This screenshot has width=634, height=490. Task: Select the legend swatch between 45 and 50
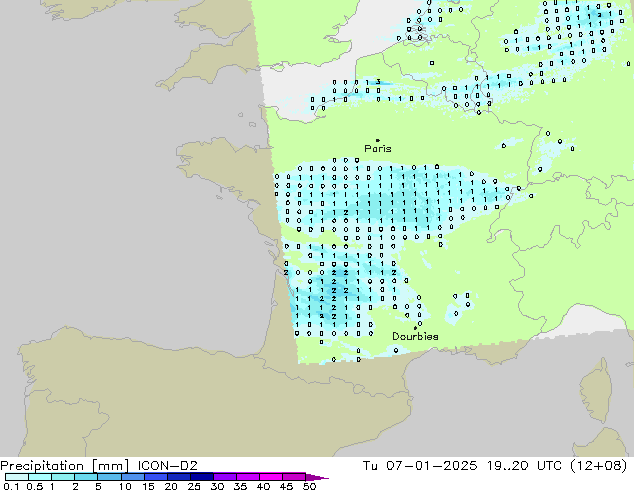pos(294,477)
